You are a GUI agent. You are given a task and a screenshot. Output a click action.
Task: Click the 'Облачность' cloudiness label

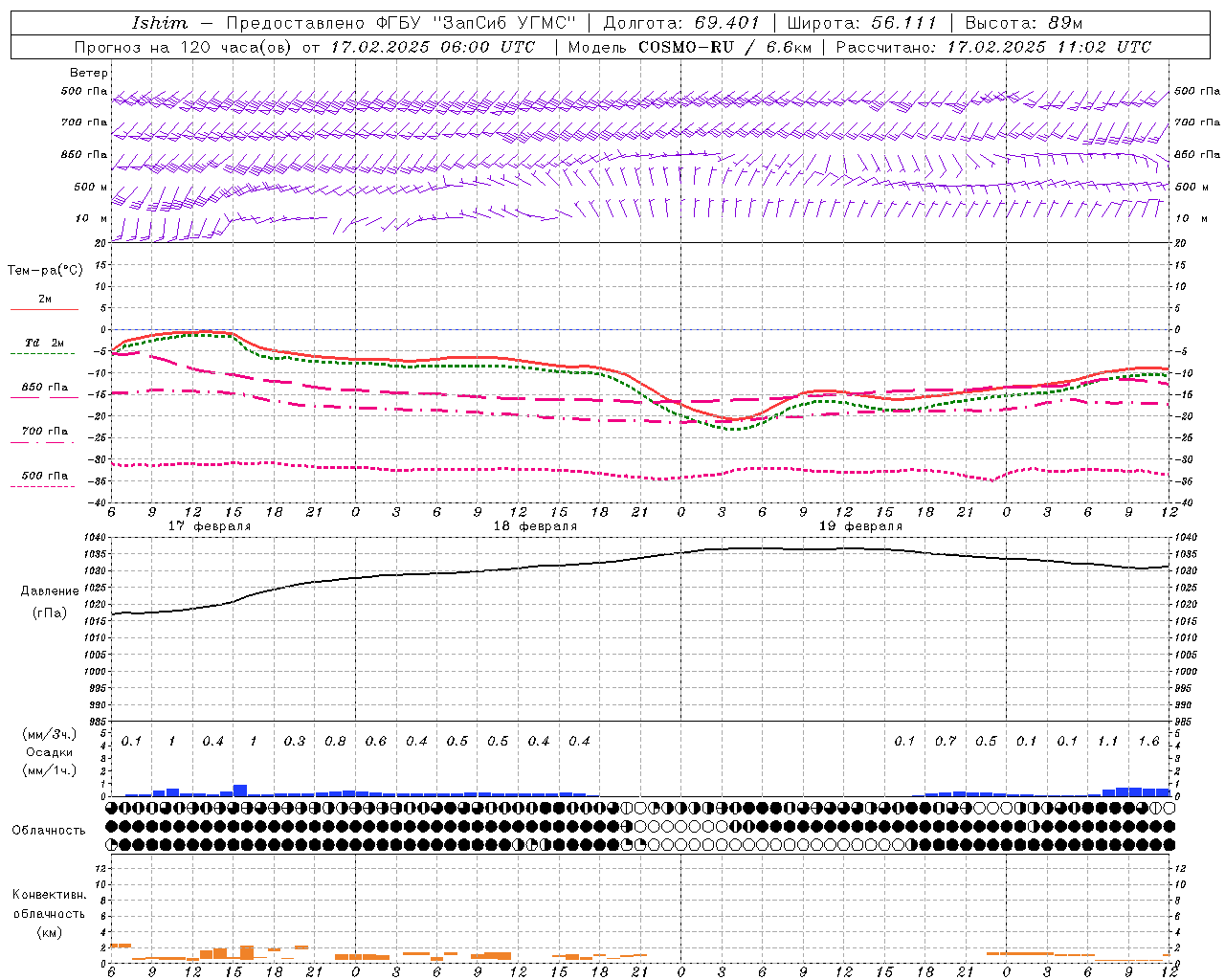(49, 830)
